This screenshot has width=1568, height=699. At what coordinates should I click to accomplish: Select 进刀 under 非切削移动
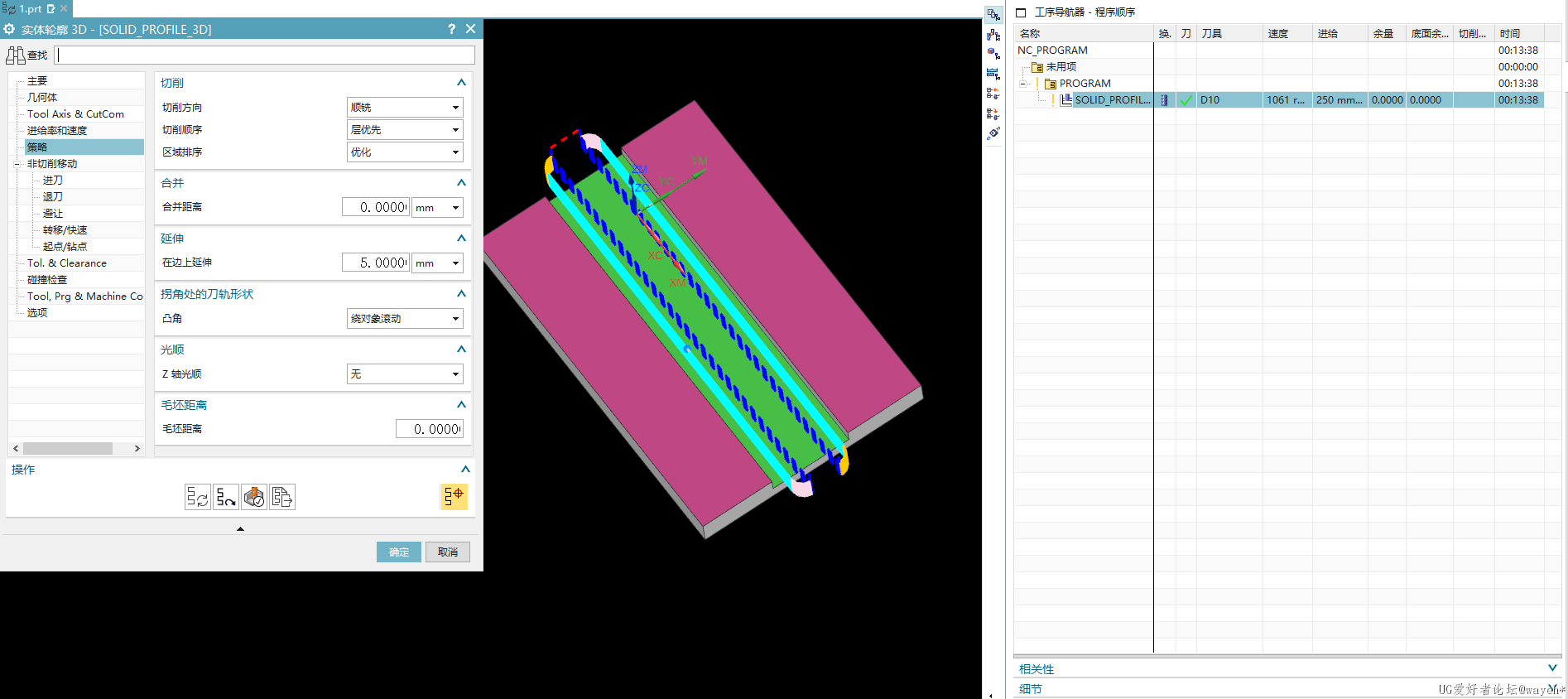53,181
